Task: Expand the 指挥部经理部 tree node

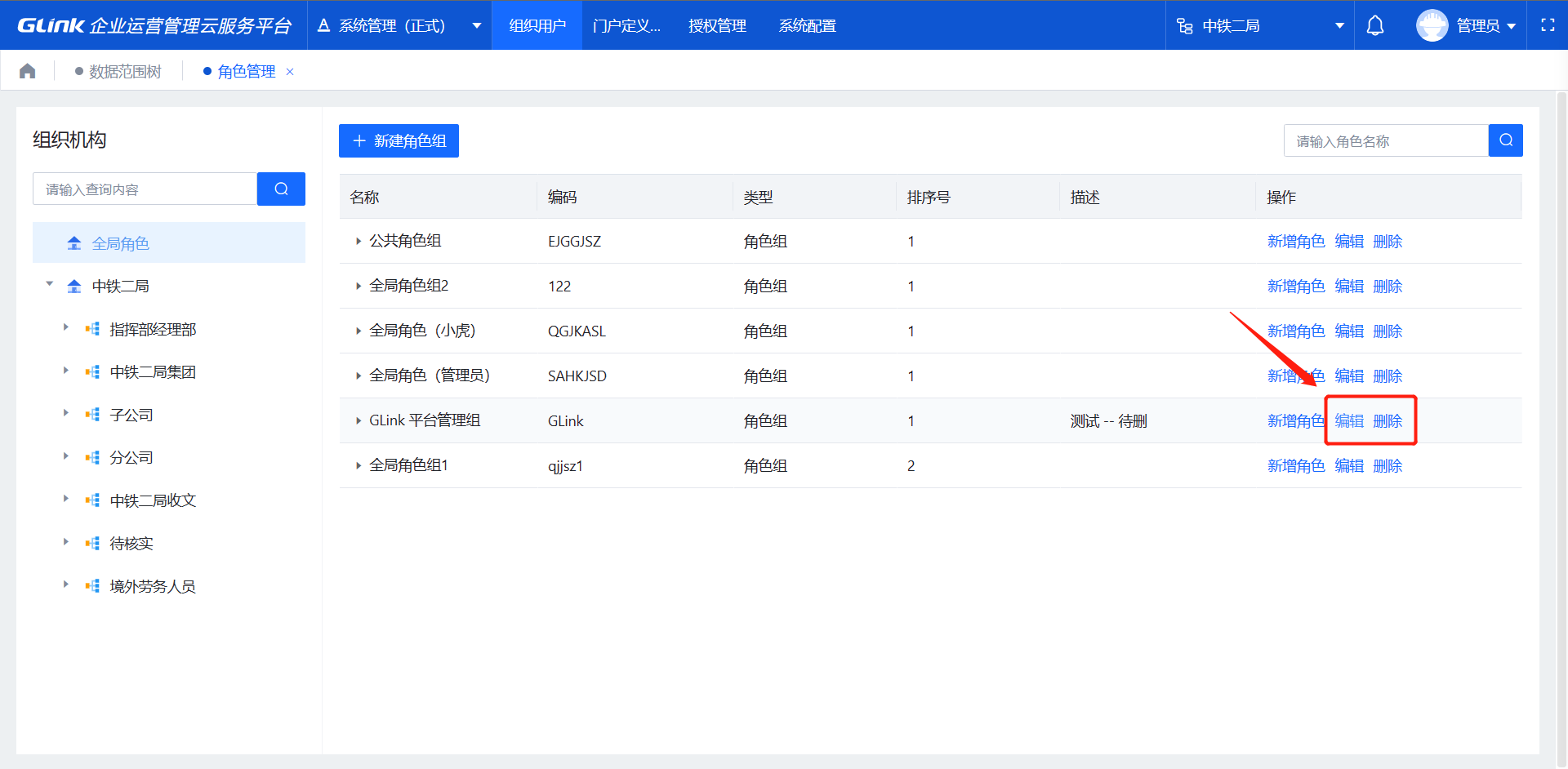Action: [66, 327]
